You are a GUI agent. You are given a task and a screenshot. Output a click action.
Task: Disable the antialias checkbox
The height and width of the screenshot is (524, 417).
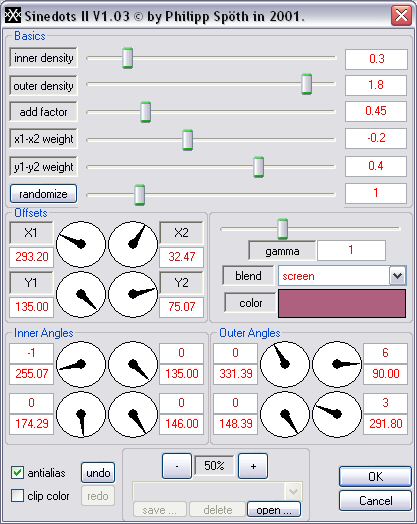click(17, 473)
